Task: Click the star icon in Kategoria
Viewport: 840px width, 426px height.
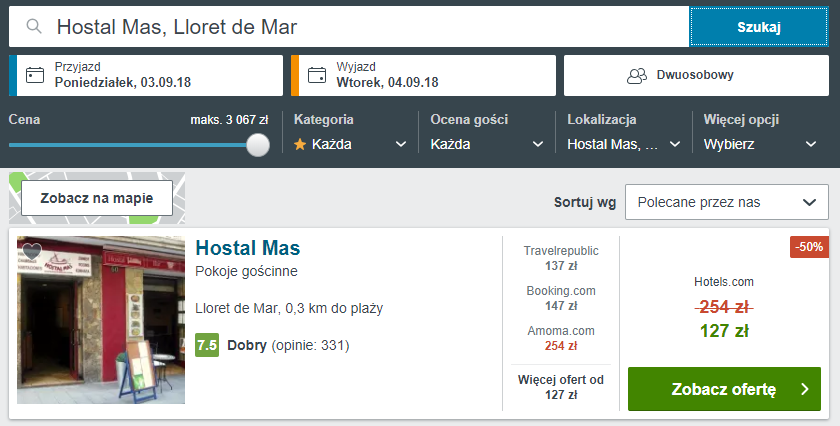Action: pyautogui.click(x=300, y=144)
